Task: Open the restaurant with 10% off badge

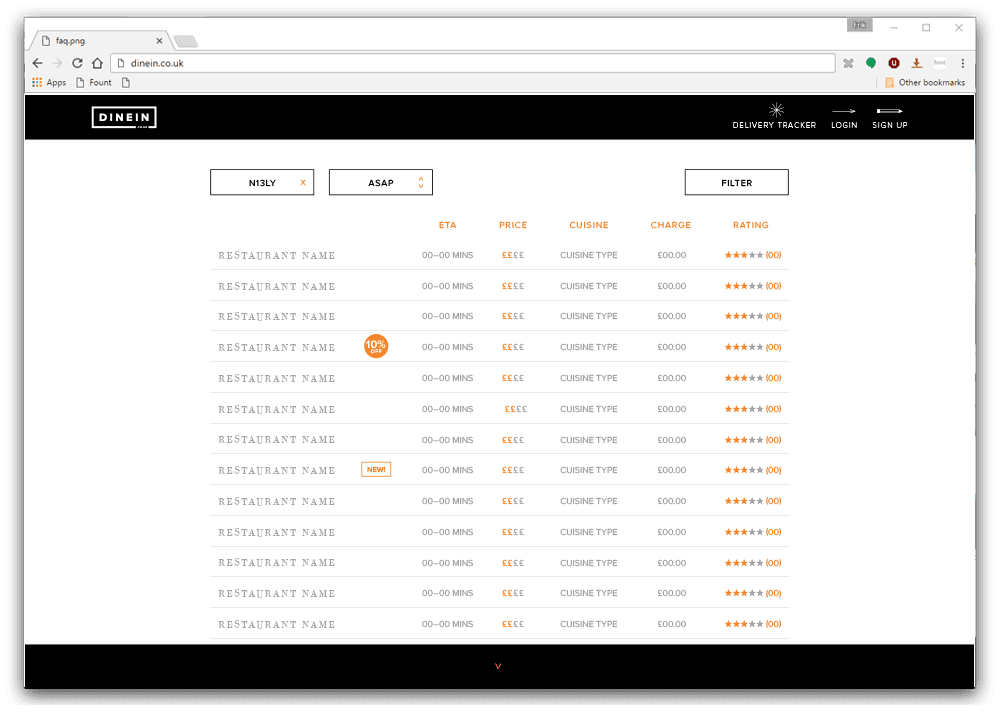Action: pos(277,348)
